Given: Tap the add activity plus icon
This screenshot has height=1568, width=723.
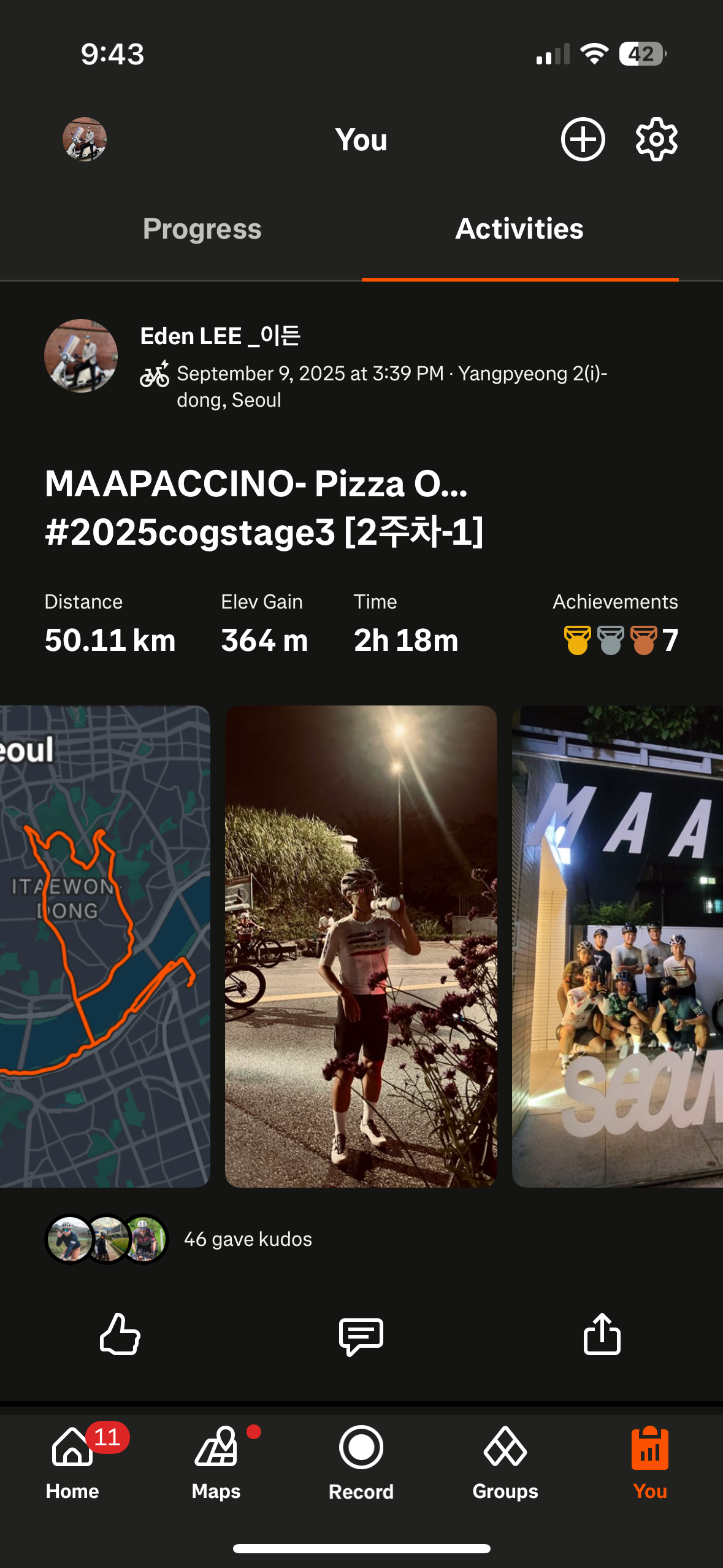Looking at the screenshot, I should pyautogui.click(x=583, y=139).
